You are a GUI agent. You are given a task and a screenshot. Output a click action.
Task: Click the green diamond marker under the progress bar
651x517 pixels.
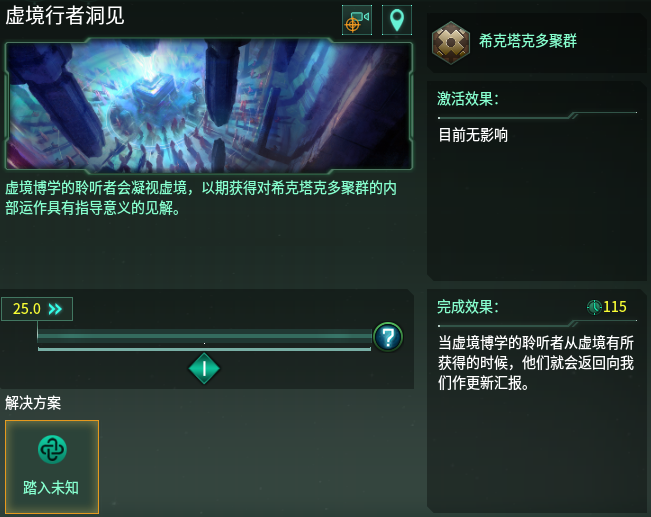point(204,369)
